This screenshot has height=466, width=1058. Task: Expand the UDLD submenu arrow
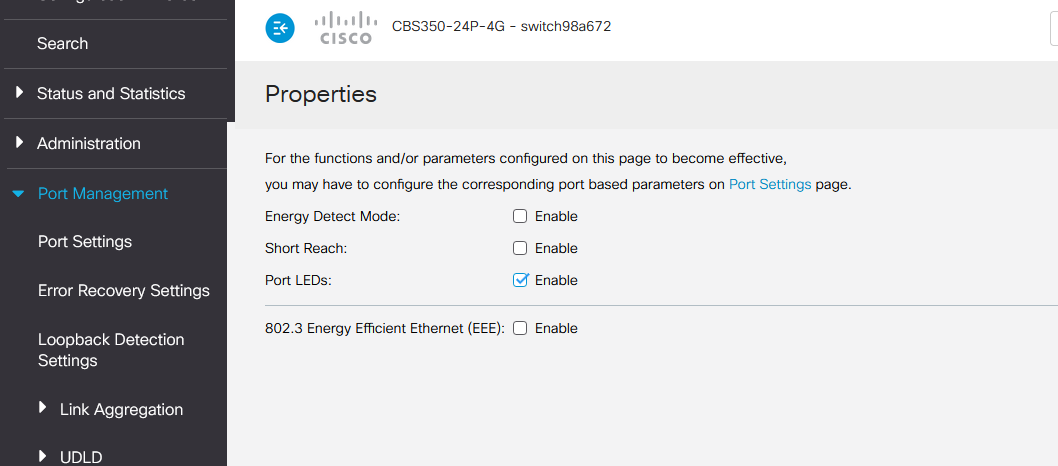pos(43,456)
